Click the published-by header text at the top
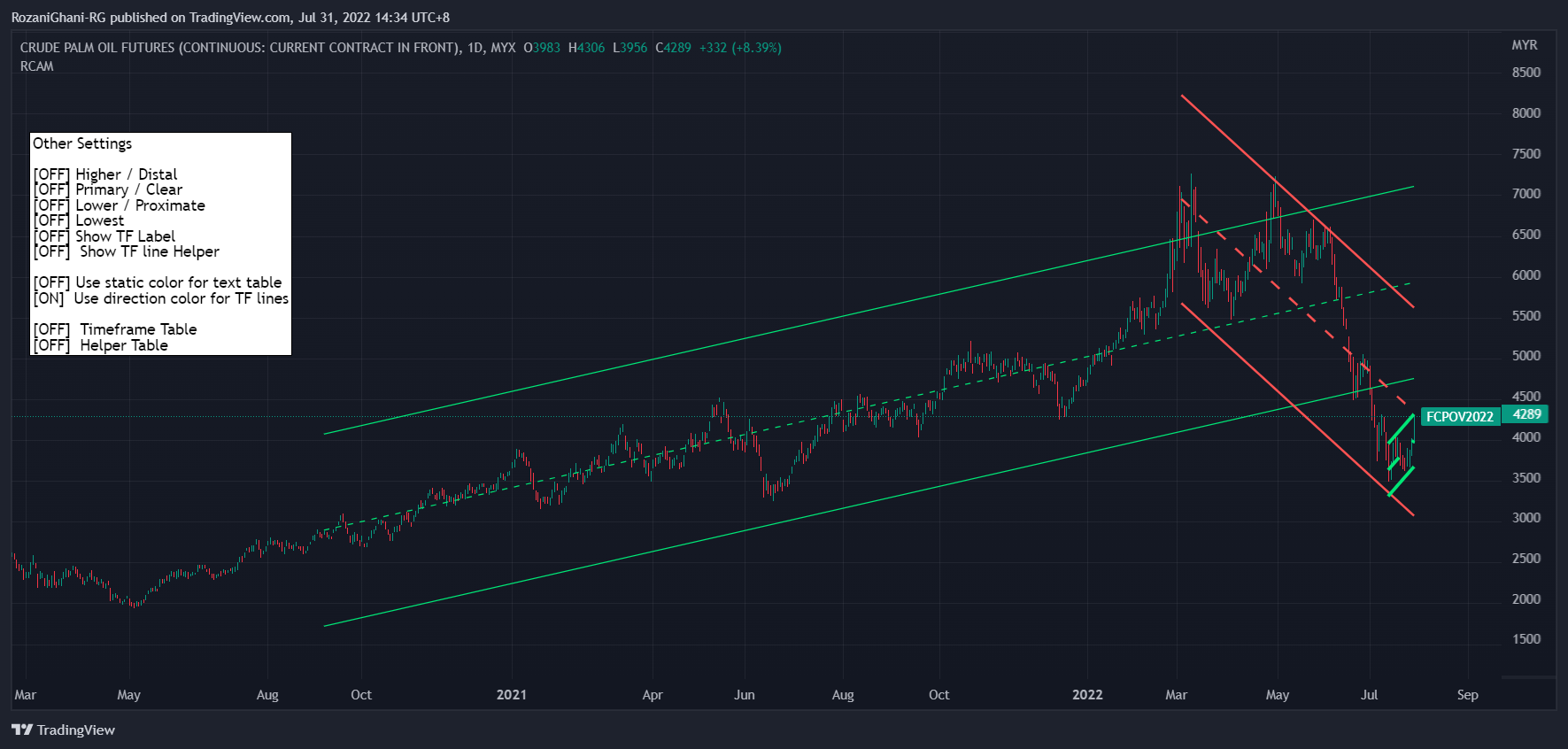This screenshot has width=1568, height=749. tap(230, 17)
